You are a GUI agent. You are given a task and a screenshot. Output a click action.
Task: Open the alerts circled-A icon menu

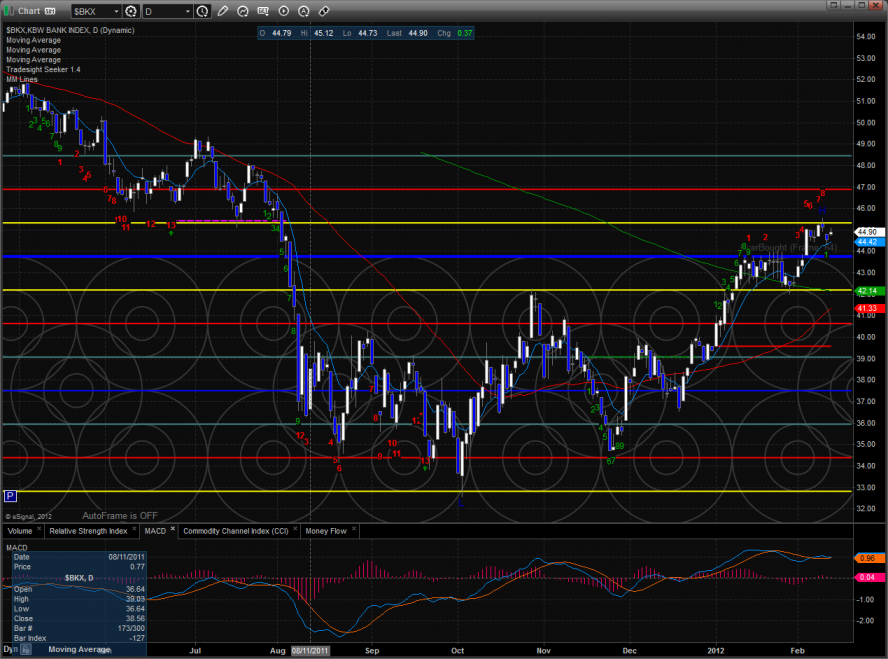pyautogui.click(x=304, y=11)
